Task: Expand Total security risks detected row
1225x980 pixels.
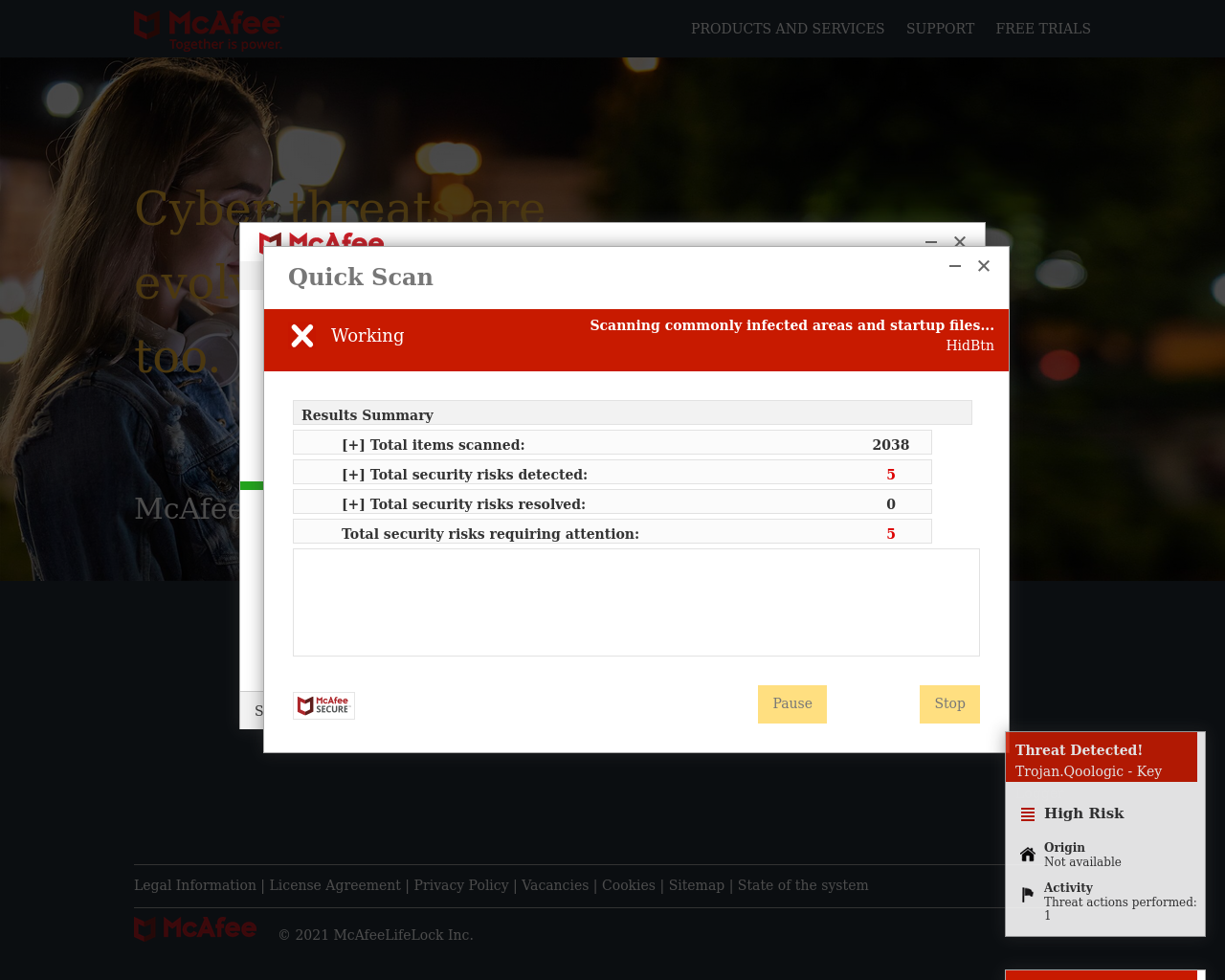Action: pos(612,473)
